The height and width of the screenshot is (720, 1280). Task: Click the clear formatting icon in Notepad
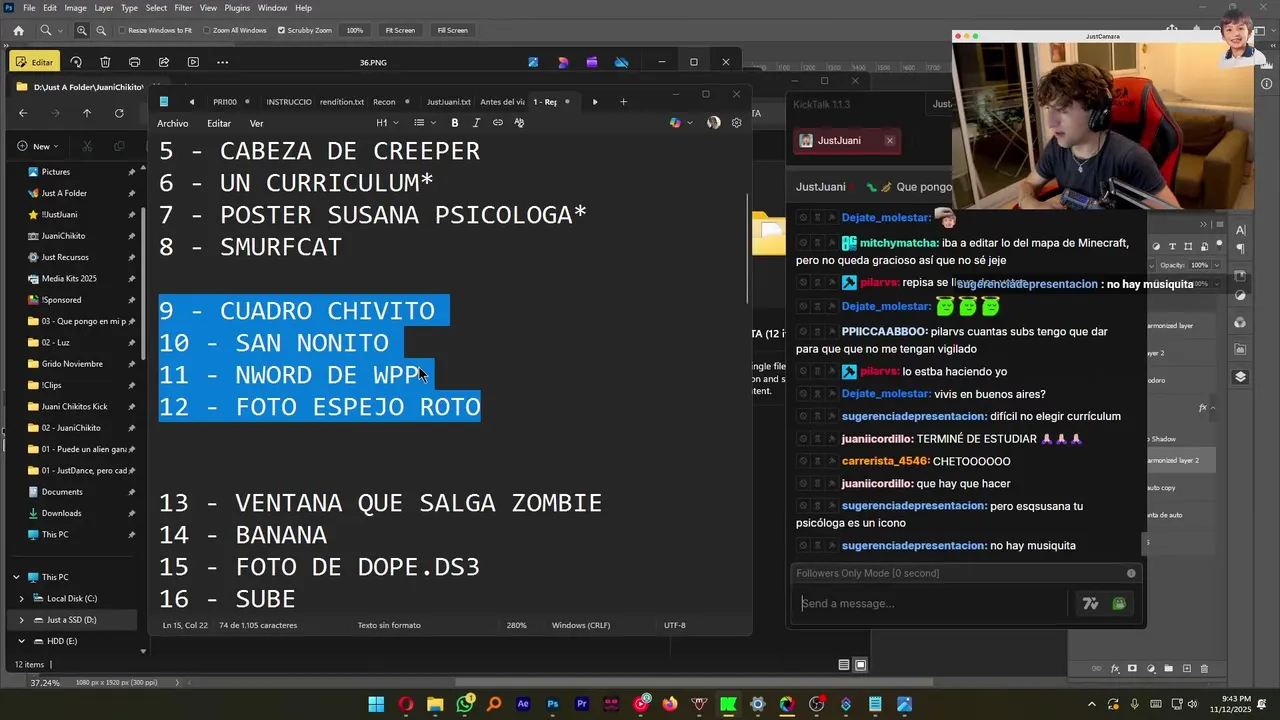point(519,123)
